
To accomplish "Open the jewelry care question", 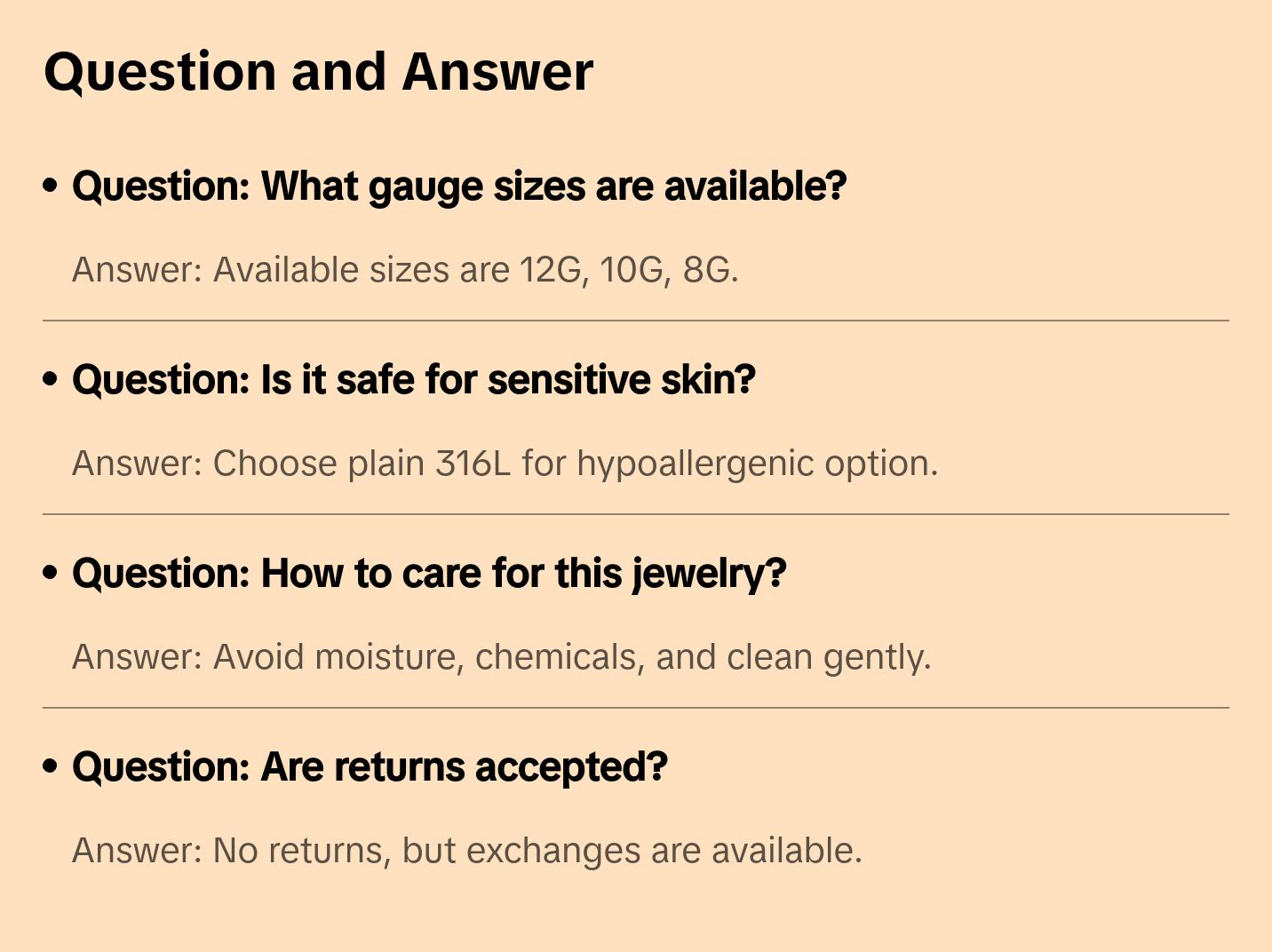I will click(429, 574).
